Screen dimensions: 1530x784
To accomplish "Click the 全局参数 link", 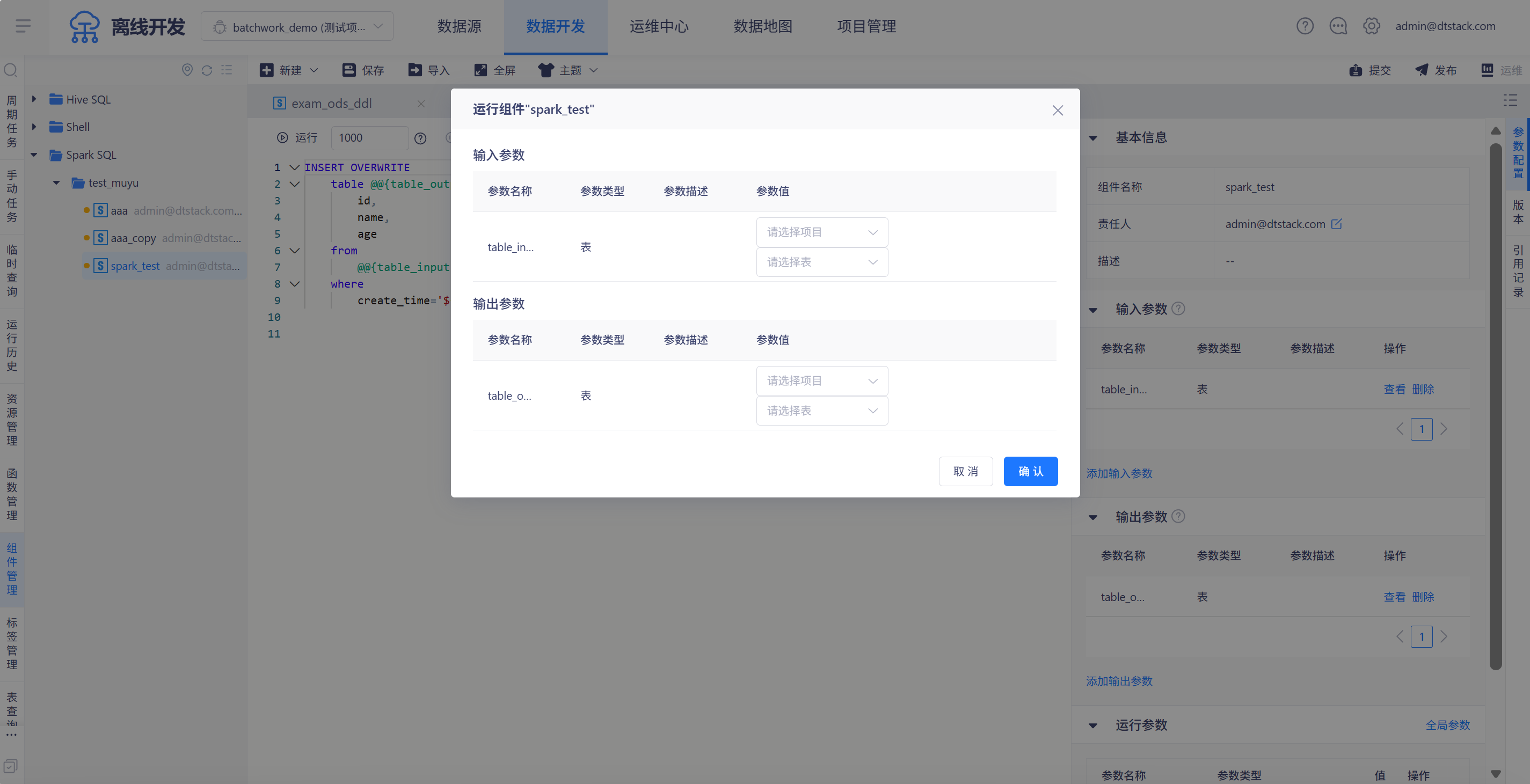I will (1447, 726).
